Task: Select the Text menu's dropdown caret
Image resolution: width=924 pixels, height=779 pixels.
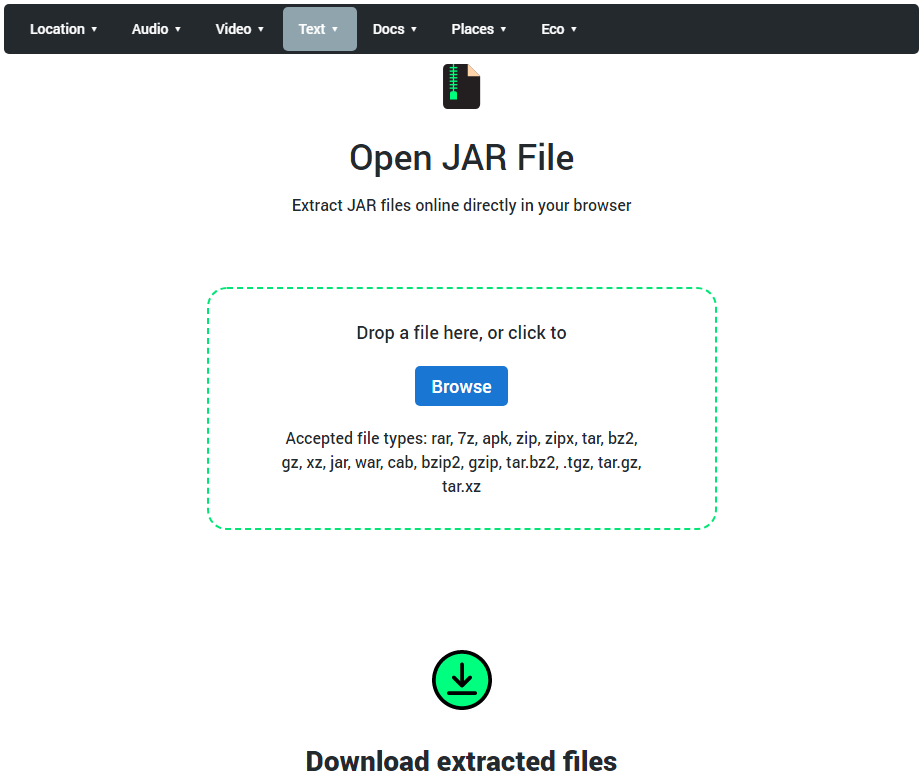Action: tap(334, 29)
